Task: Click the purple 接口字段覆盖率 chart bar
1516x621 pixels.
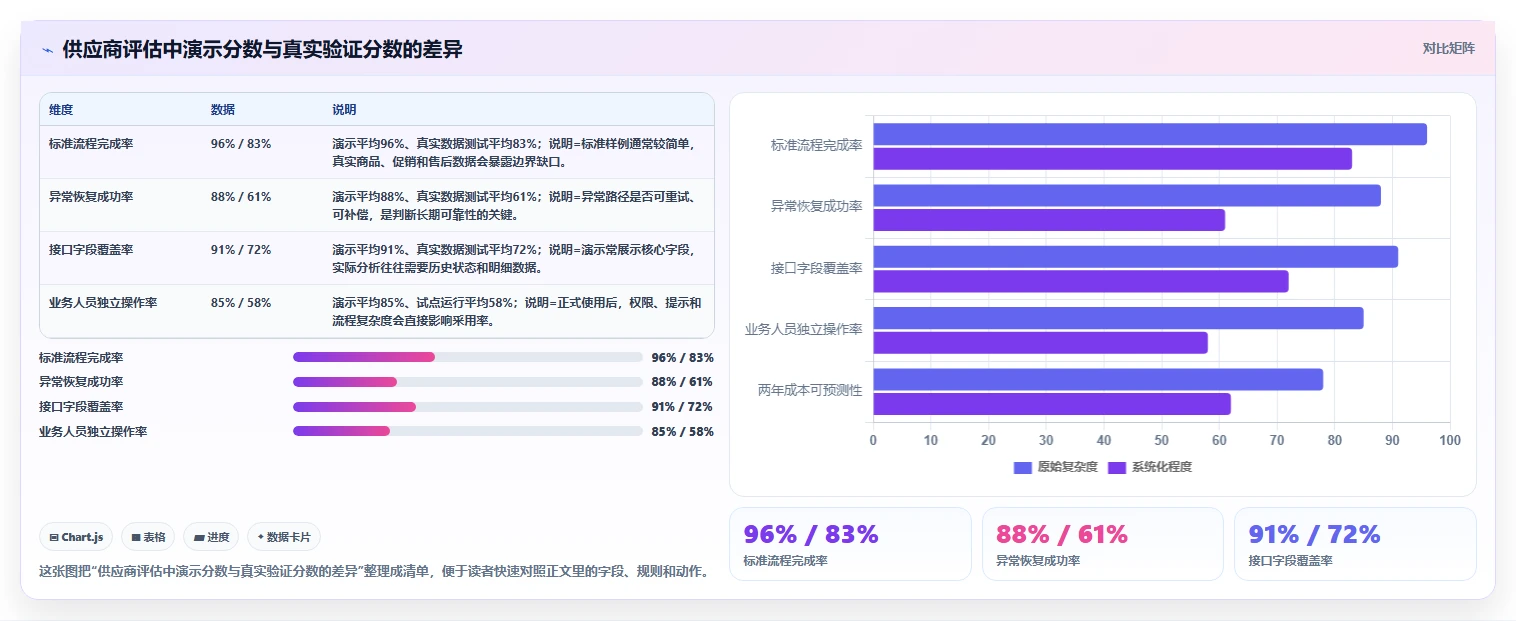Action: pos(1081,281)
